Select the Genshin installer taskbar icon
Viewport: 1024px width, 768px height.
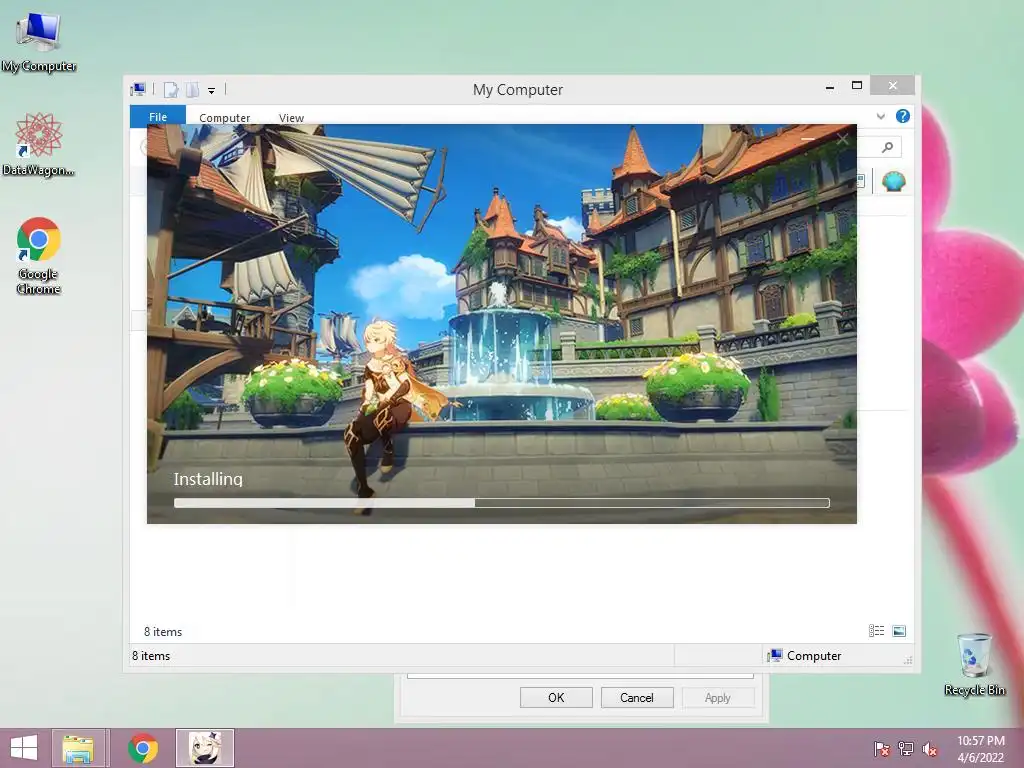coord(205,748)
